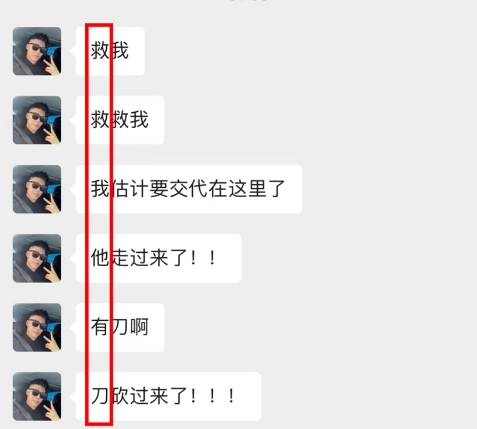Click the 啊 character in 有刀啊
Image resolution: width=477 pixels, height=429 pixels.
(x=139, y=327)
